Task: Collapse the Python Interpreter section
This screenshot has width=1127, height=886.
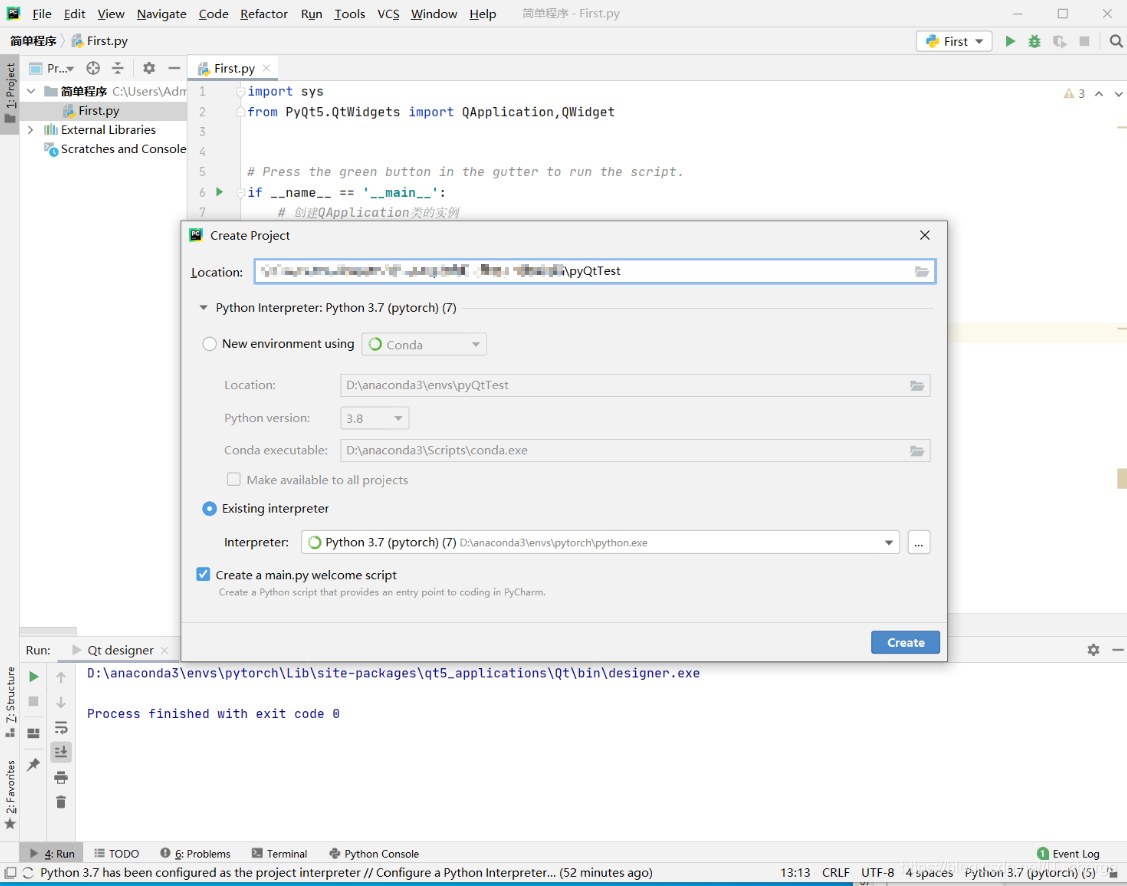Action: pyautogui.click(x=204, y=308)
